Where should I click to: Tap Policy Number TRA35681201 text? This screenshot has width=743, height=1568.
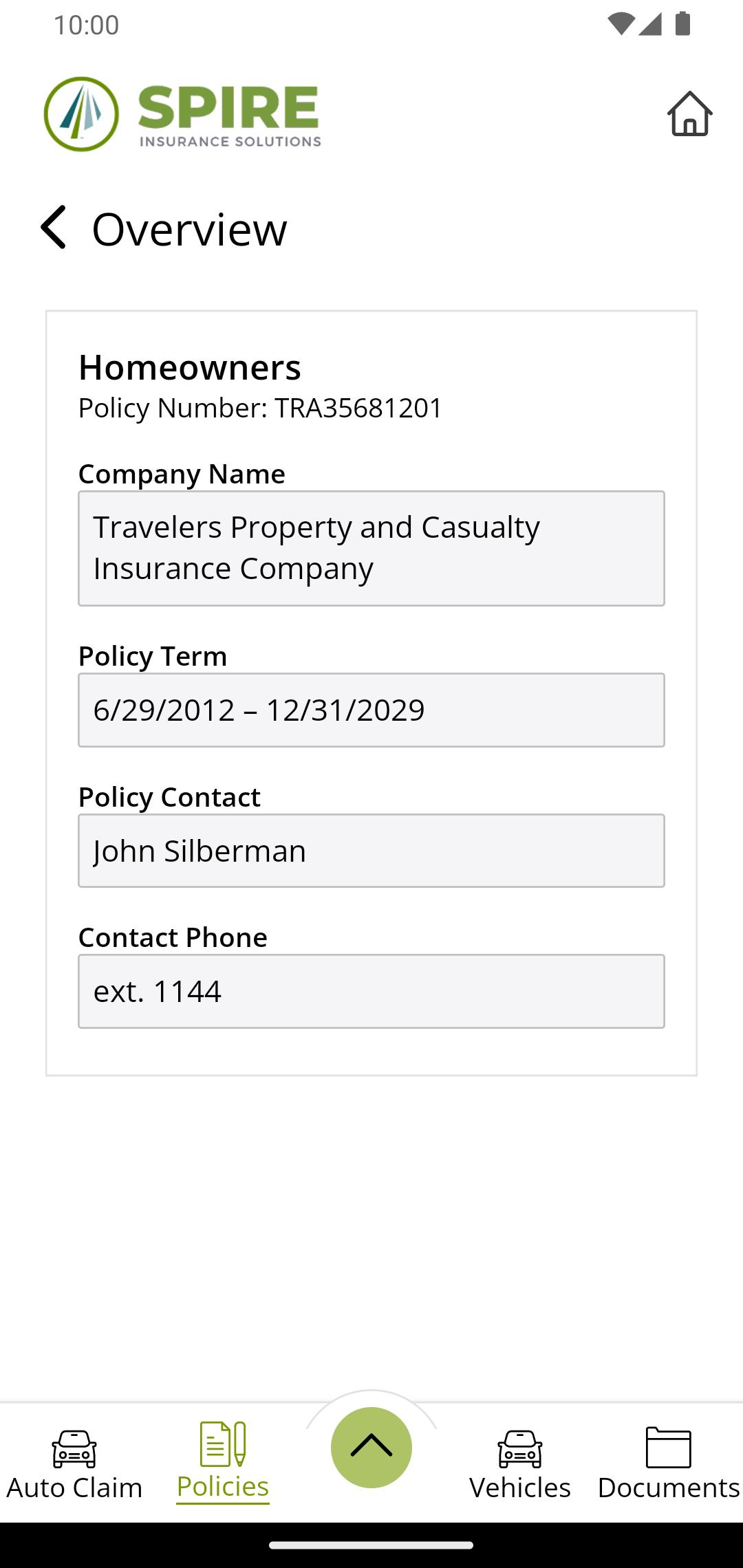260,408
